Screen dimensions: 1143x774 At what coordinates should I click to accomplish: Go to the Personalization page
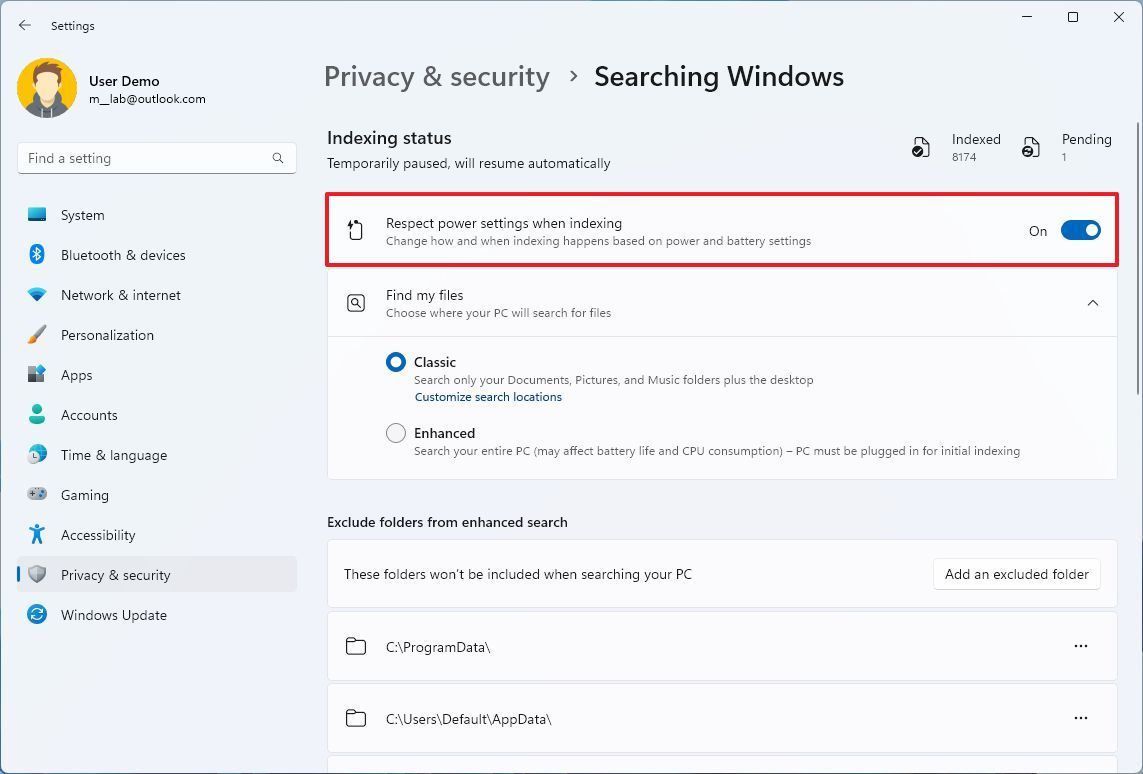107,335
